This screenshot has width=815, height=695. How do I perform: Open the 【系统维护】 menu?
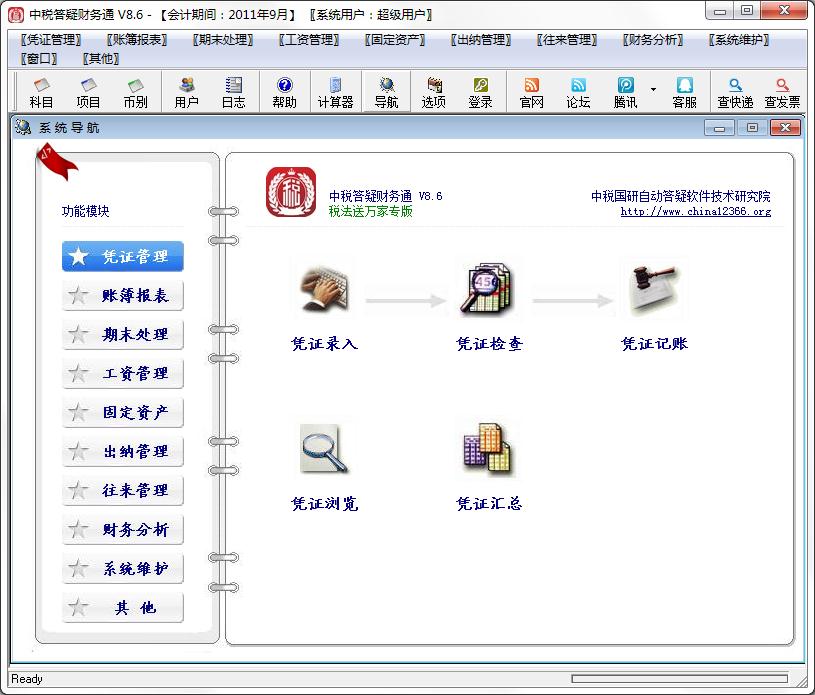tap(739, 40)
